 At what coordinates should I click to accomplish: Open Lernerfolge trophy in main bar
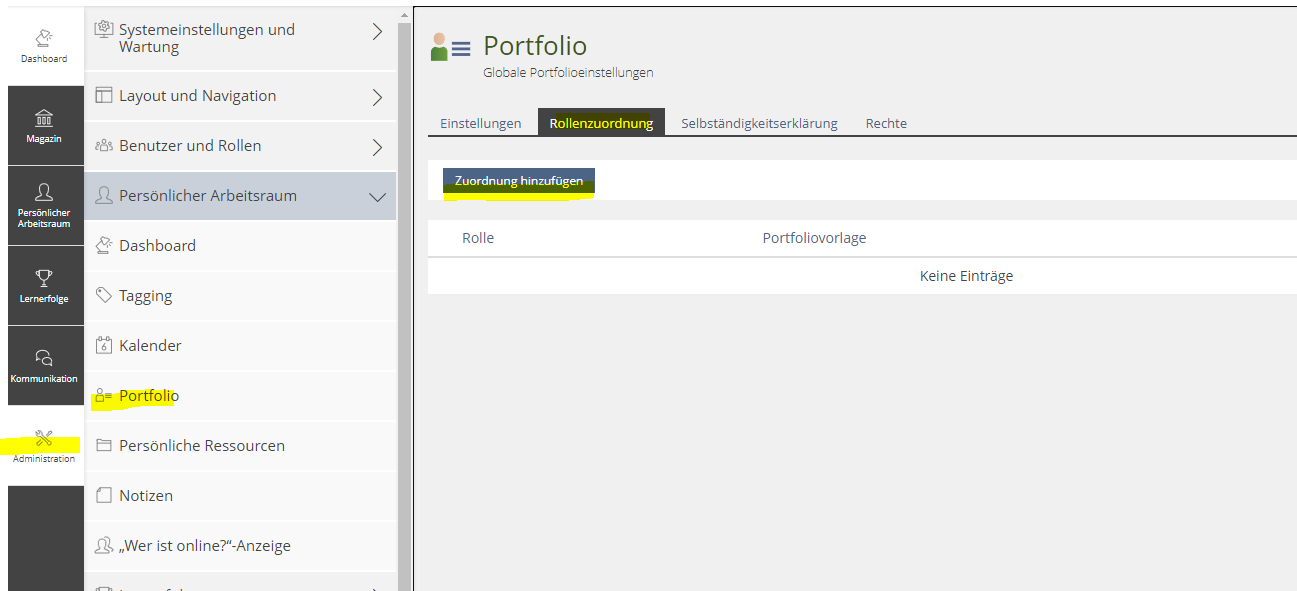(x=44, y=285)
